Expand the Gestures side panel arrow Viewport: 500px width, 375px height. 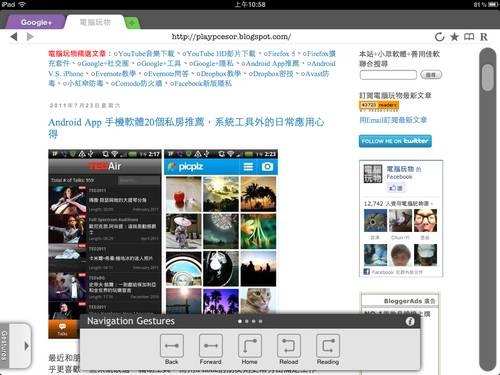(27, 346)
